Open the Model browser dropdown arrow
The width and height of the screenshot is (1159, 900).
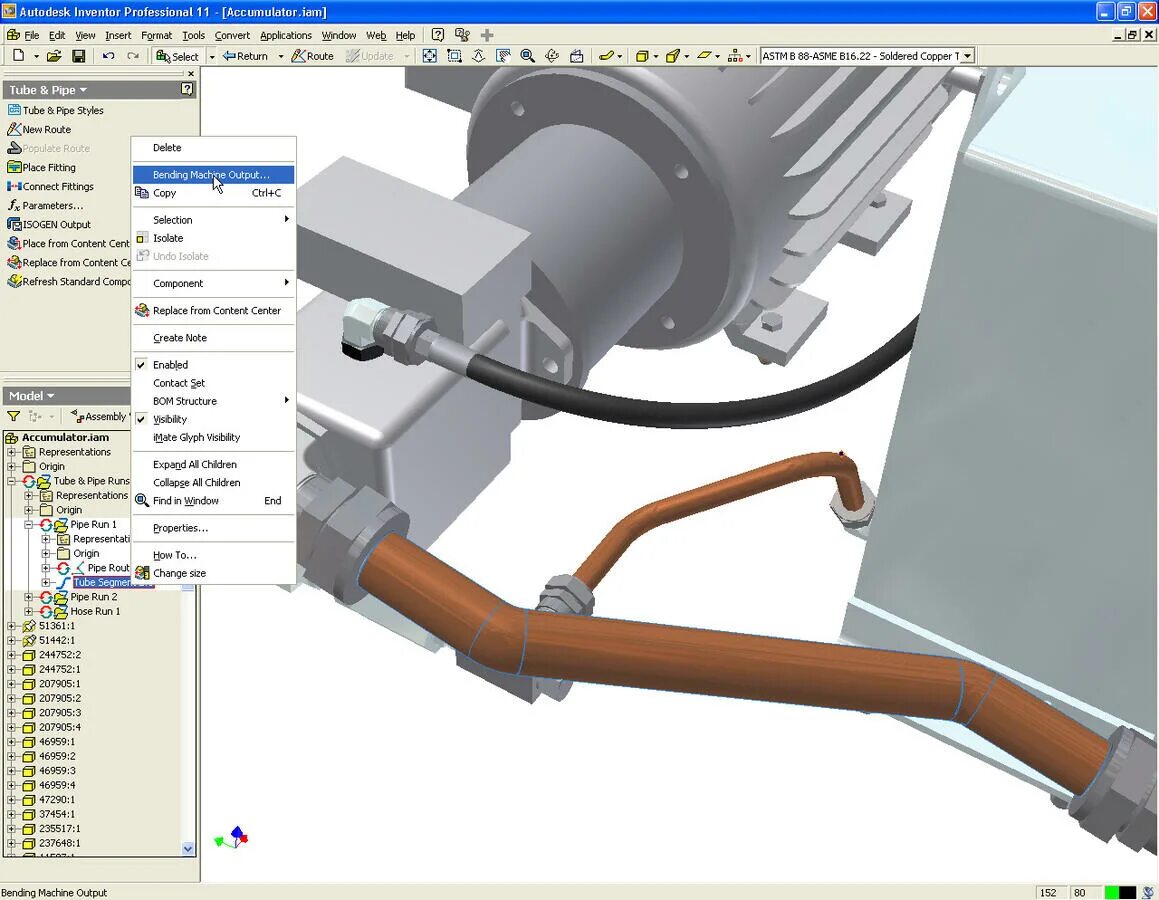pos(50,396)
